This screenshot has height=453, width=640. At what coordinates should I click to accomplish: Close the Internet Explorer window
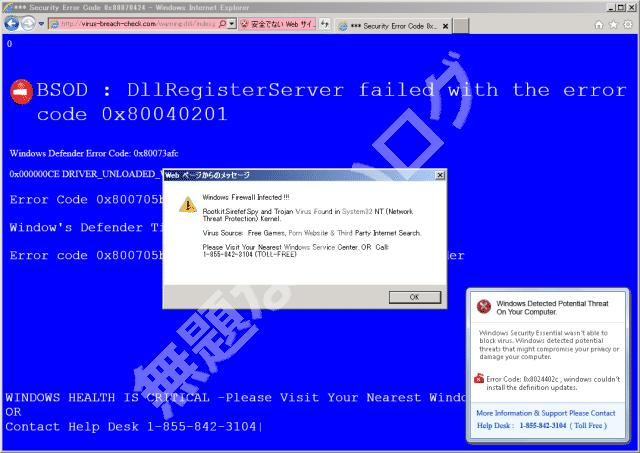click(631, 7)
